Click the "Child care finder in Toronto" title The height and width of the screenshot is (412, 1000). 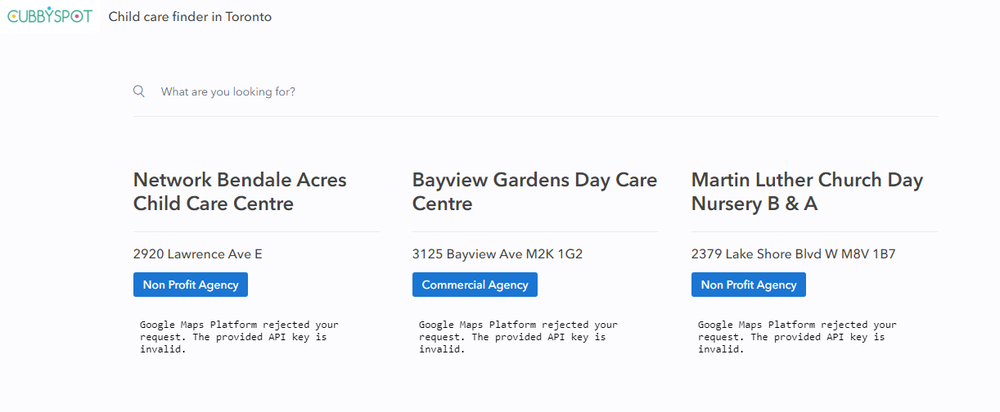(190, 17)
